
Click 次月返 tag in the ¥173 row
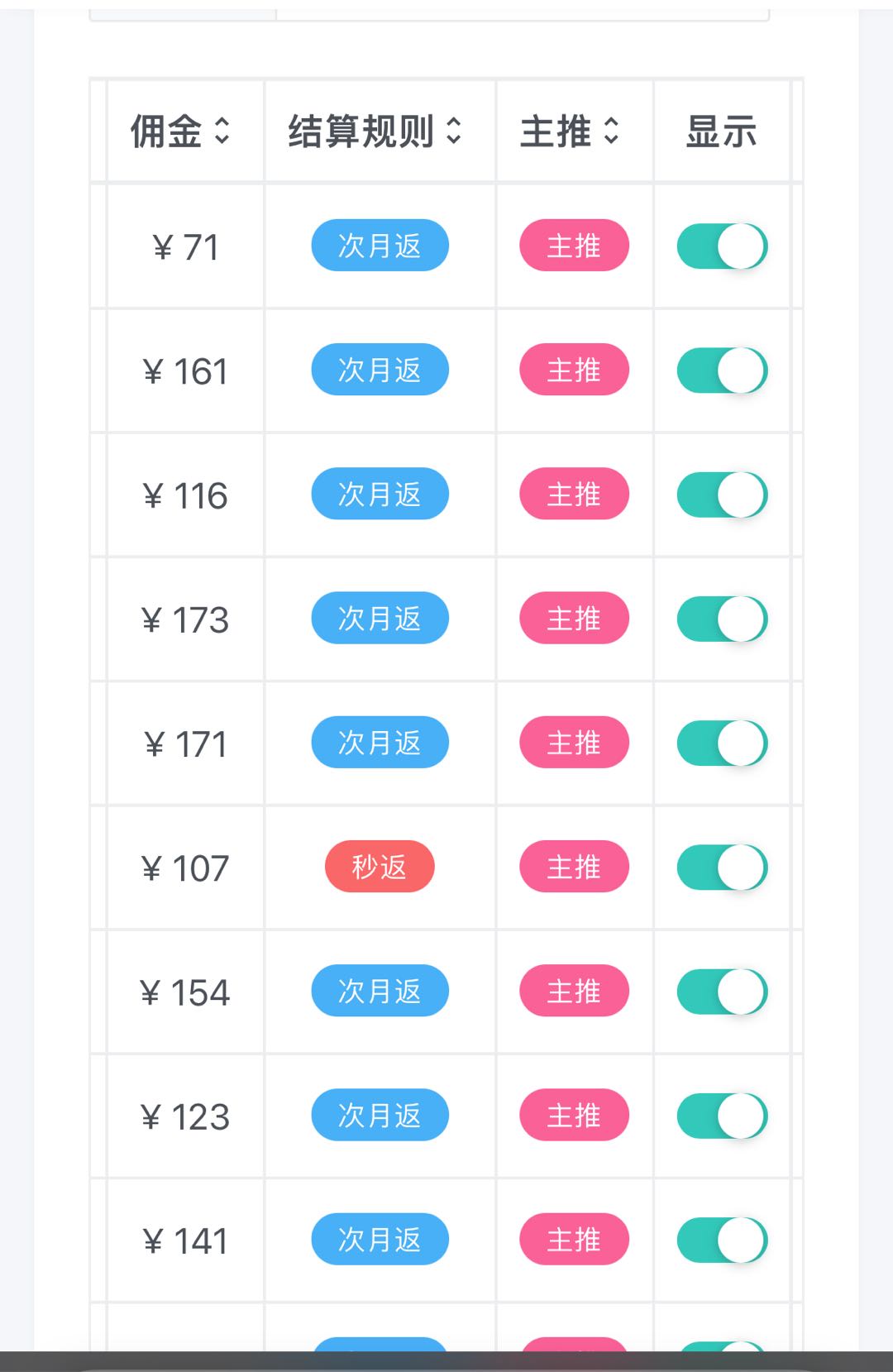[x=380, y=618]
